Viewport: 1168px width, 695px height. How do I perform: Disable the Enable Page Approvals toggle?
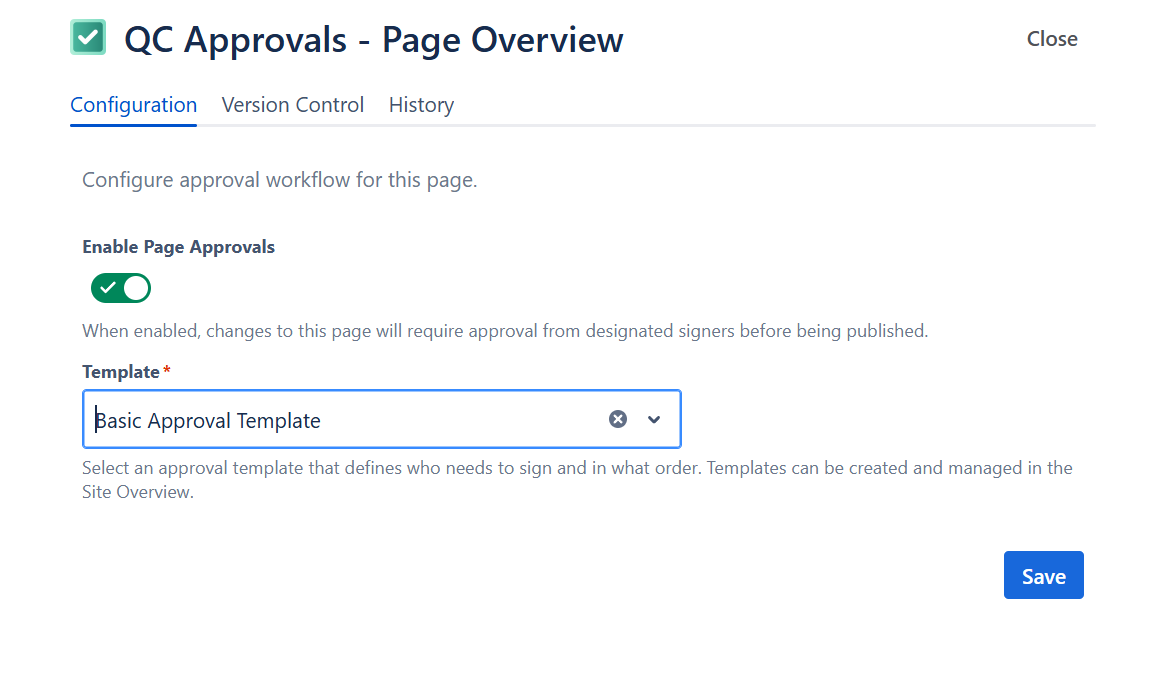pos(121,288)
